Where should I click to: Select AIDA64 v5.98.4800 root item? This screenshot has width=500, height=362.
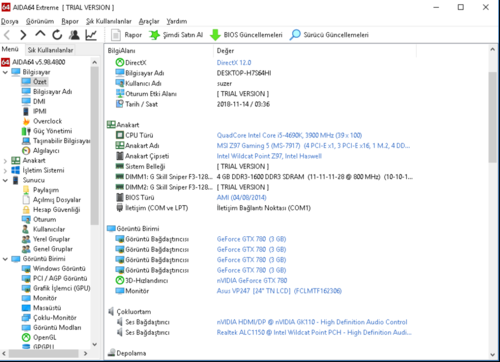33,62
